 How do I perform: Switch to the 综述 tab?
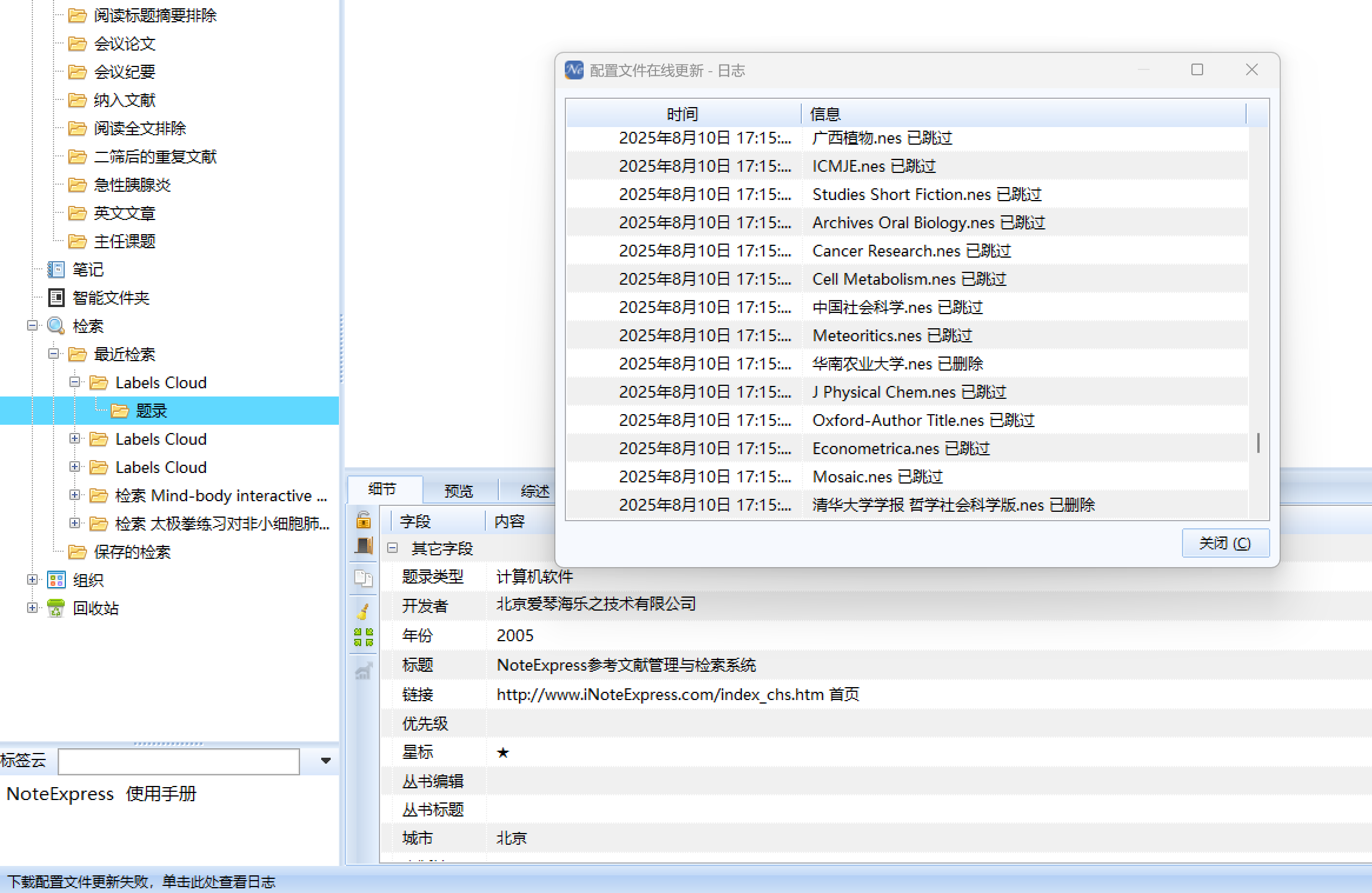coord(534,491)
